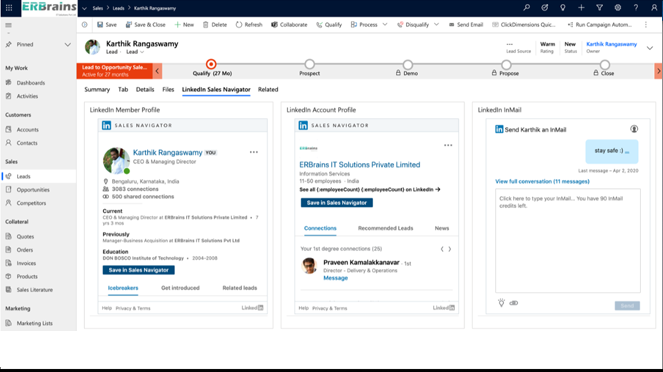Open Quotes in sidebar
Screen dimensions: 663x372
pyautogui.click(x=25, y=236)
